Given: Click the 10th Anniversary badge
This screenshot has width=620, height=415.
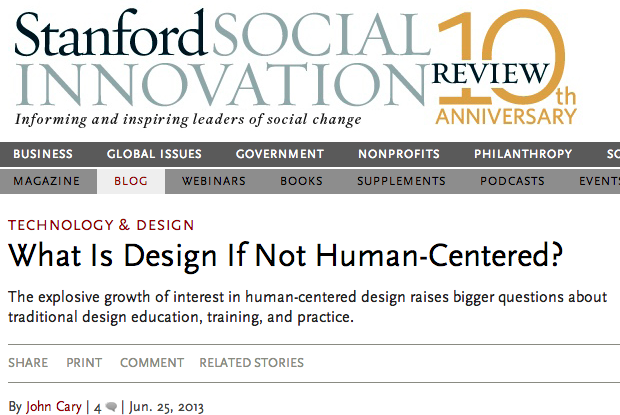Looking at the screenshot, I should pos(506,67).
